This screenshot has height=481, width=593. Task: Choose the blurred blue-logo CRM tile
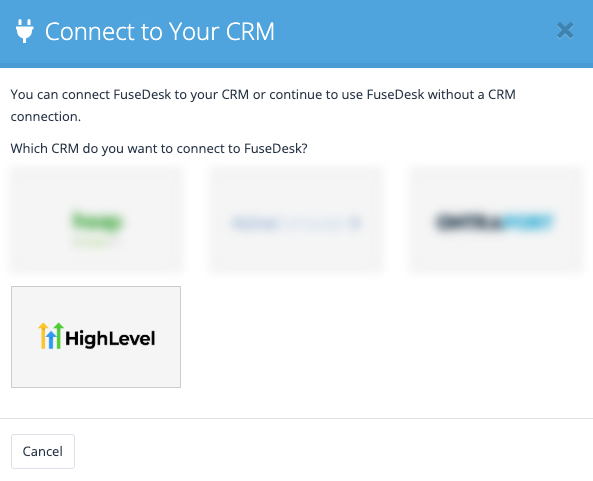point(296,220)
